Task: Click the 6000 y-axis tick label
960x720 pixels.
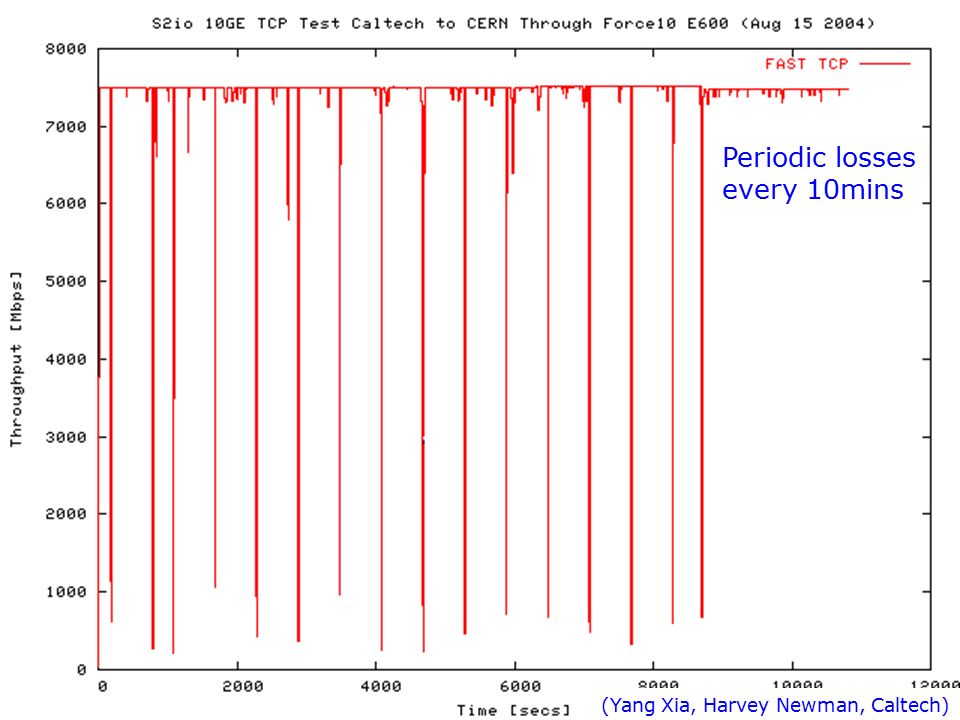Action: 66,203
